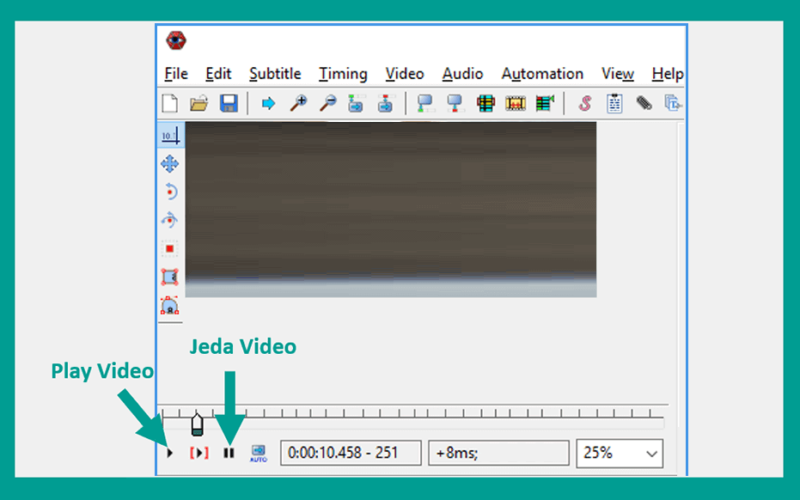Image resolution: width=800 pixels, height=500 pixels.
Task: Click the Zoom Out magnifier icon
Action: 328,104
